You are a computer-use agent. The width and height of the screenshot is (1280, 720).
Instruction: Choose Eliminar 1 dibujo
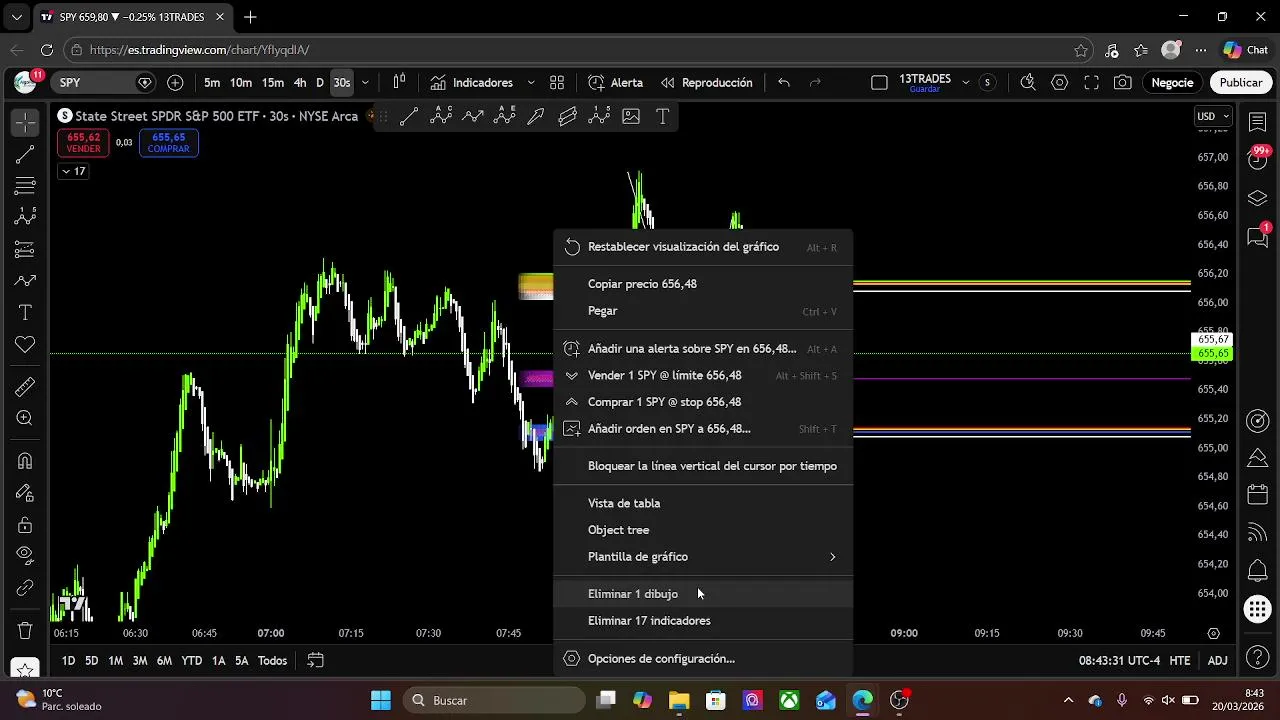click(703, 594)
